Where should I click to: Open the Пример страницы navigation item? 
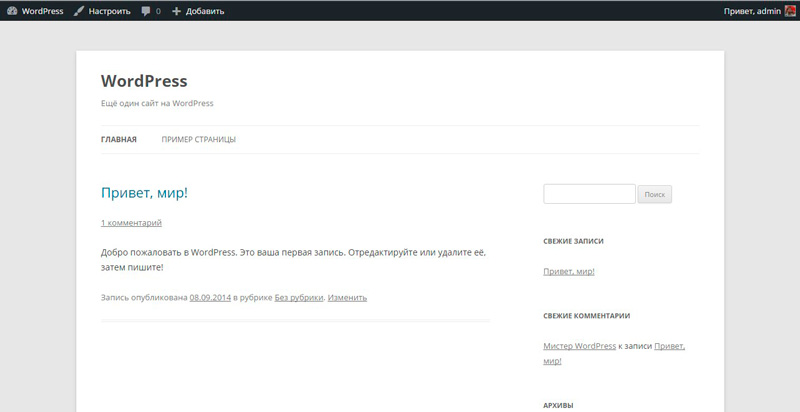(198, 139)
